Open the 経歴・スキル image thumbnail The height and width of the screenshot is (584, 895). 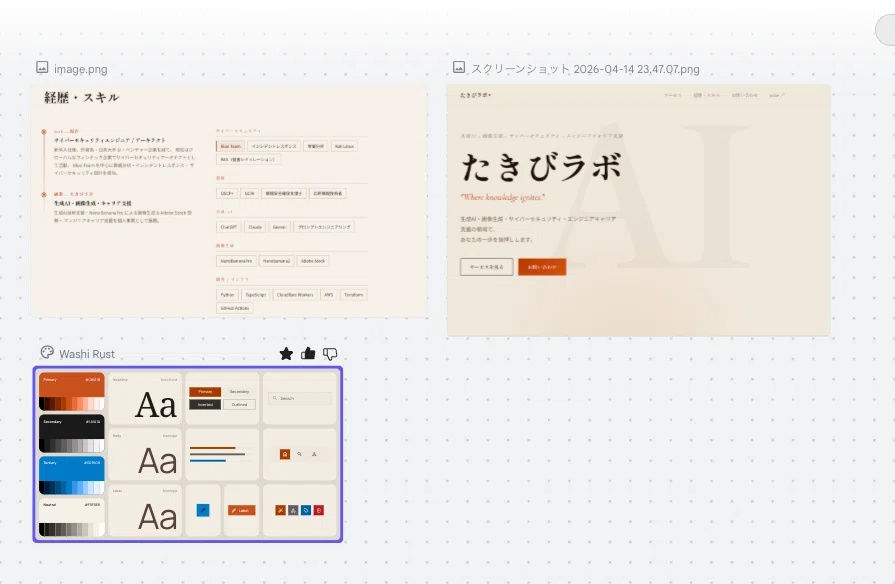[229, 201]
